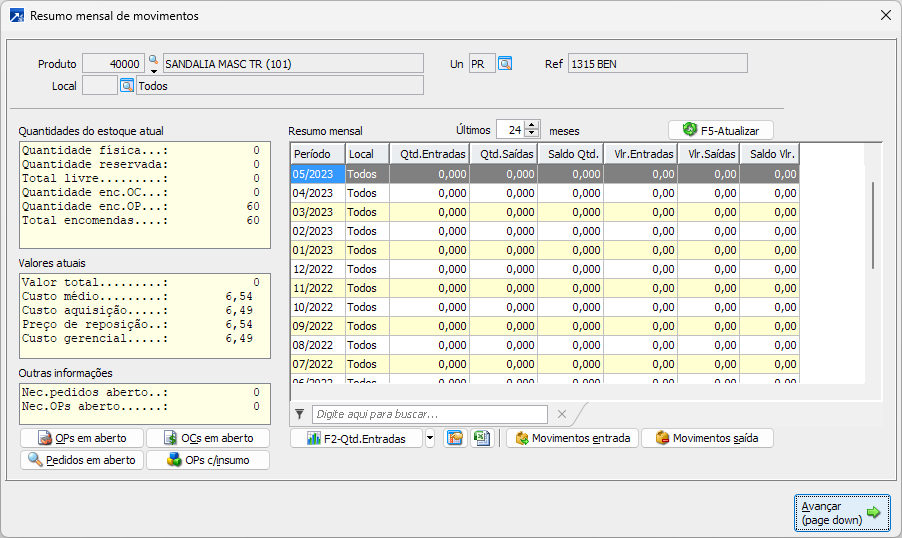Show OPs em aberto
This screenshot has width=902, height=538.
81,438
